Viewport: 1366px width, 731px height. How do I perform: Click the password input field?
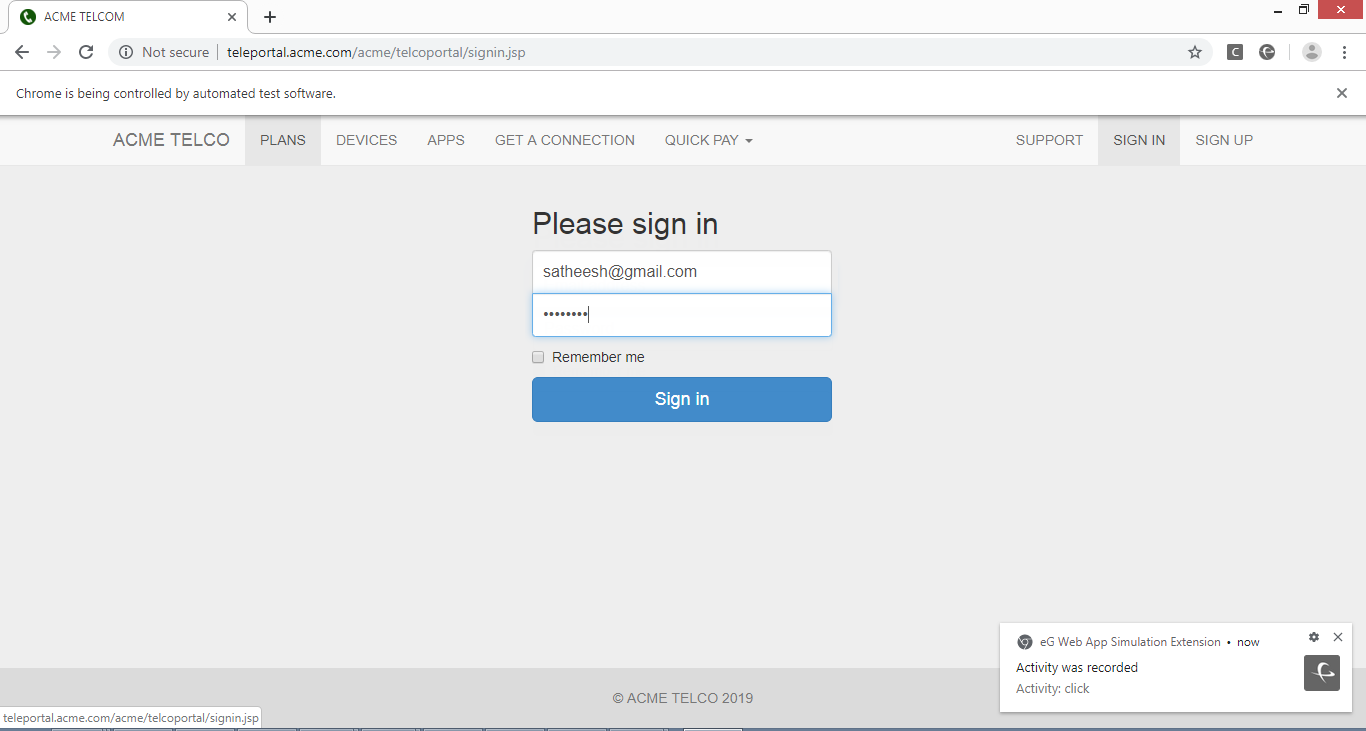click(x=682, y=315)
